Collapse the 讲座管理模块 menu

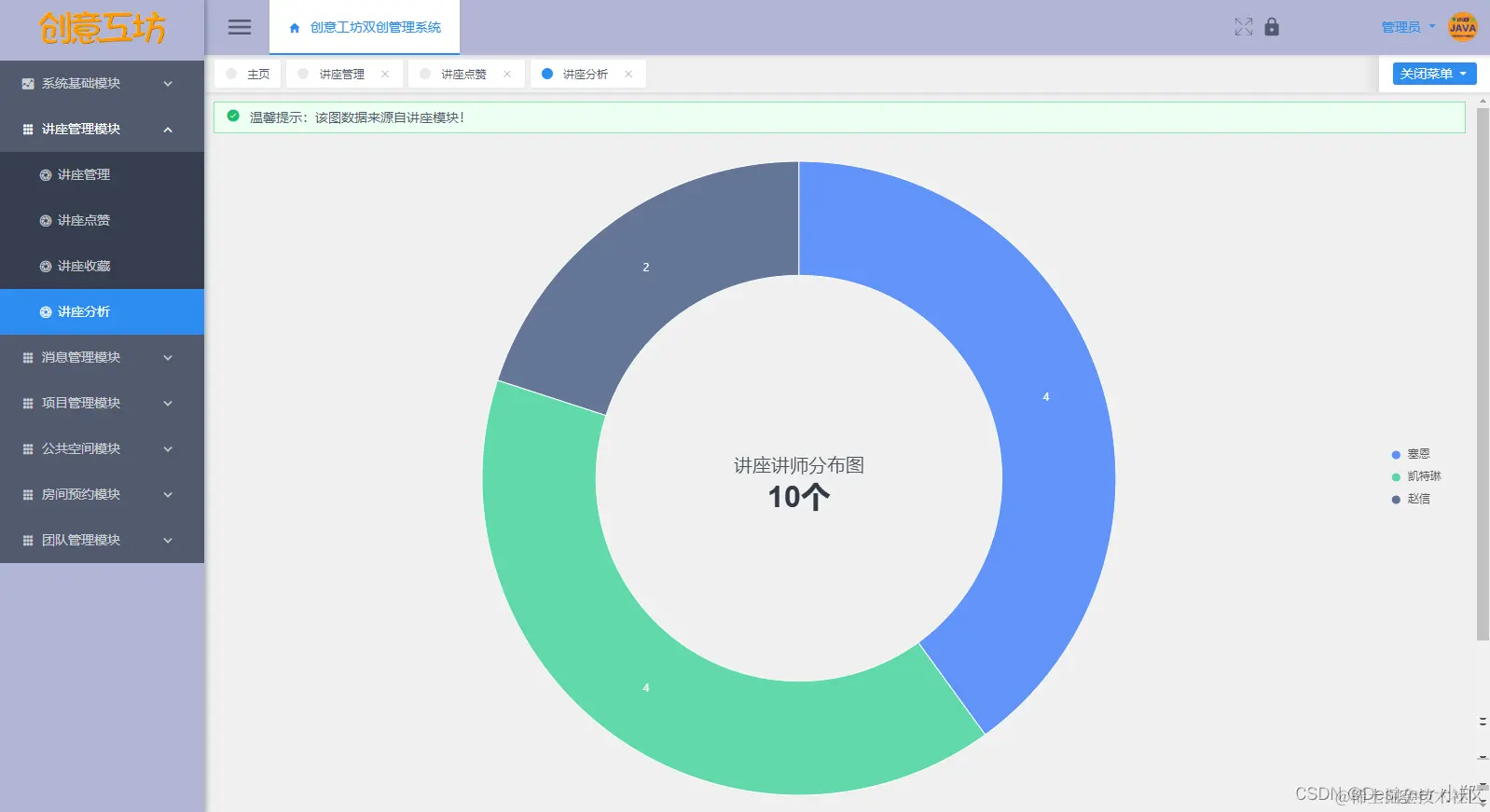[x=102, y=129]
